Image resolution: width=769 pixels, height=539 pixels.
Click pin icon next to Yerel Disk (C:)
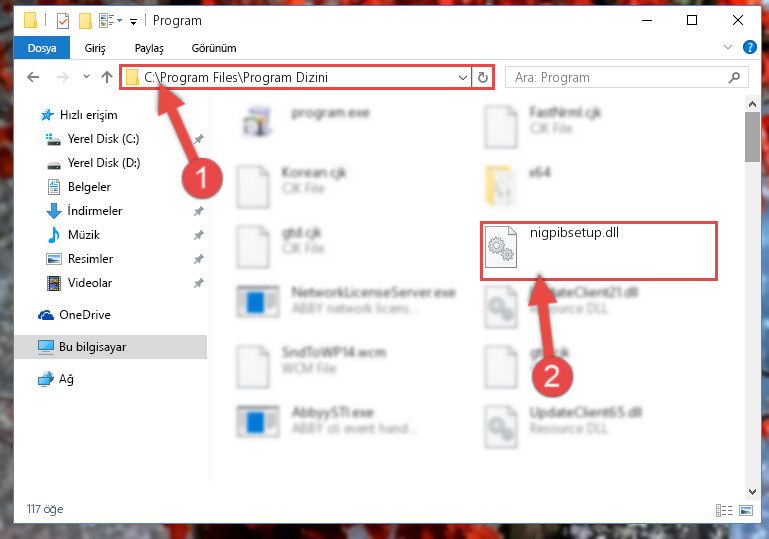198,139
